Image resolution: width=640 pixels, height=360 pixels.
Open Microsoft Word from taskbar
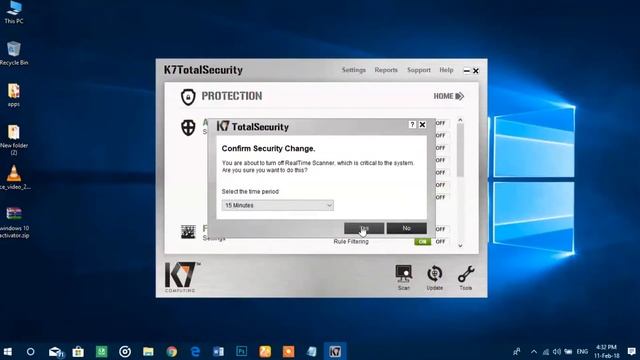pyautogui.click(x=218, y=351)
